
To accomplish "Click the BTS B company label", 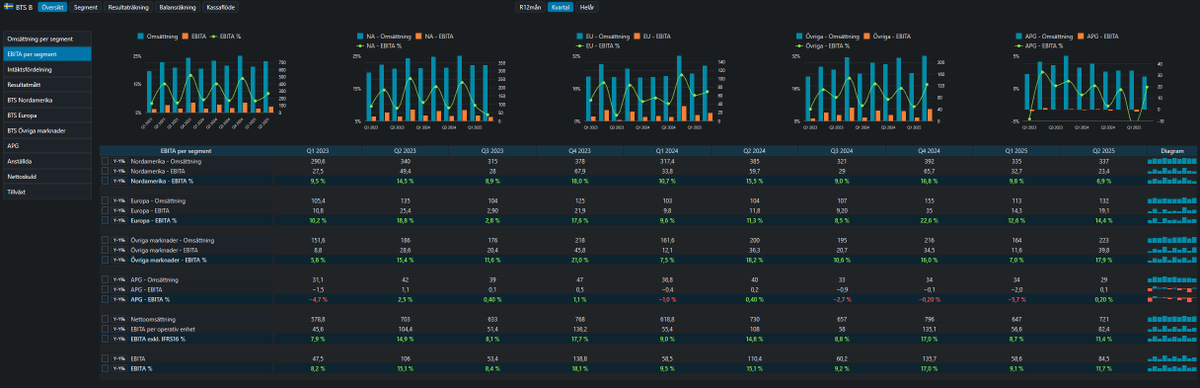I will tap(25, 6).
